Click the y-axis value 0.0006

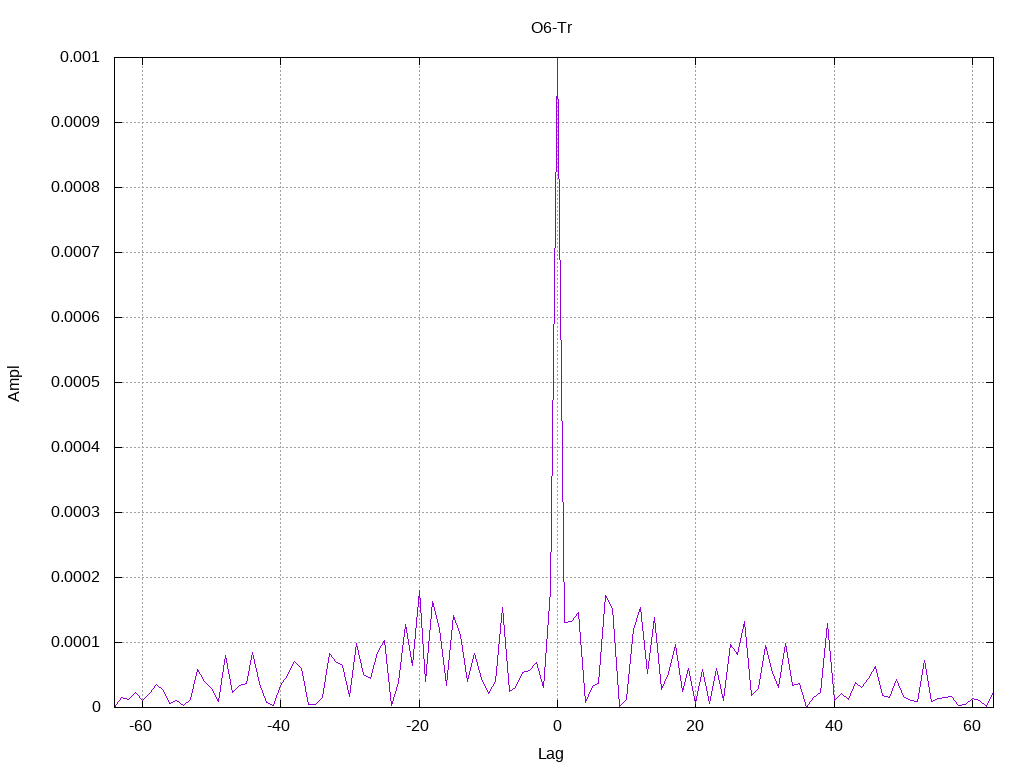(x=76, y=317)
